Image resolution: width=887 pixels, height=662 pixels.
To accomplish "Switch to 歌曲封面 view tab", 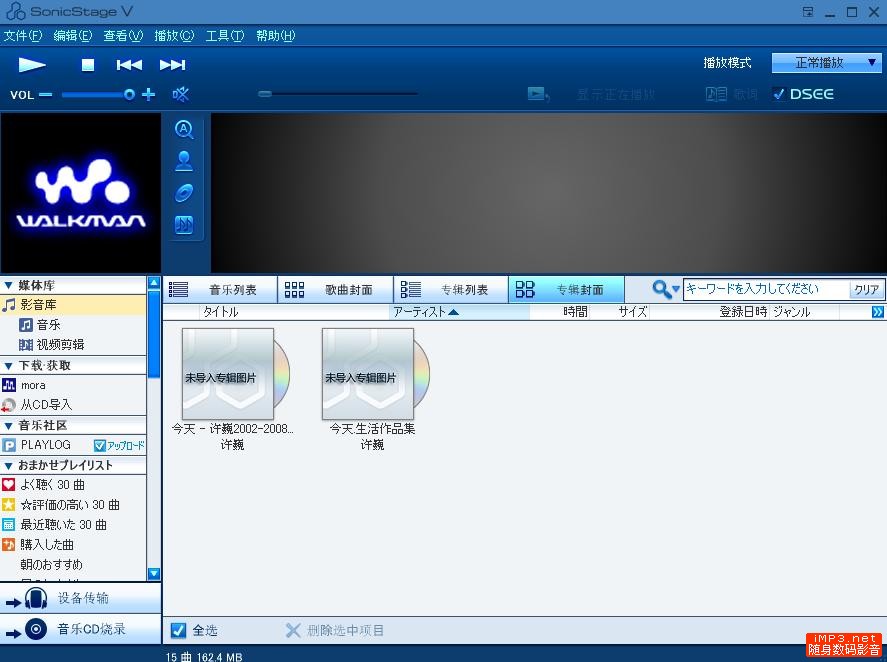I will (x=335, y=290).
